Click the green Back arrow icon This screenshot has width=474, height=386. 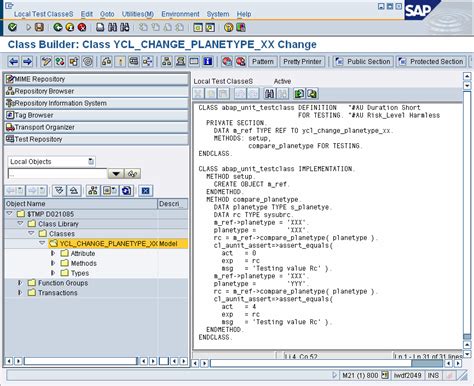(x=58, y=27)
